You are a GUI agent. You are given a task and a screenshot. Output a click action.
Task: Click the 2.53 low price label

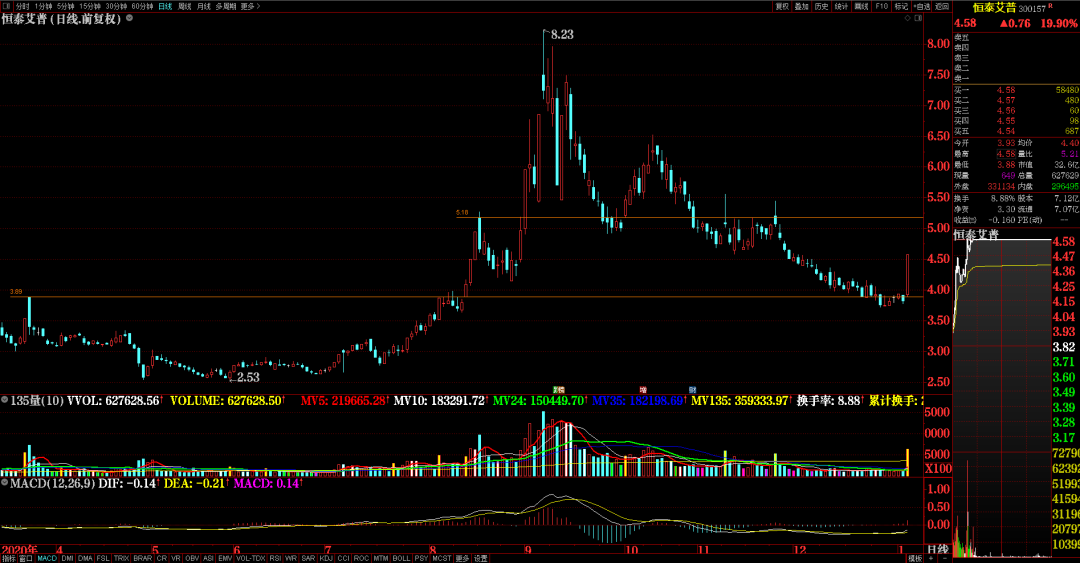coord(248,377)
